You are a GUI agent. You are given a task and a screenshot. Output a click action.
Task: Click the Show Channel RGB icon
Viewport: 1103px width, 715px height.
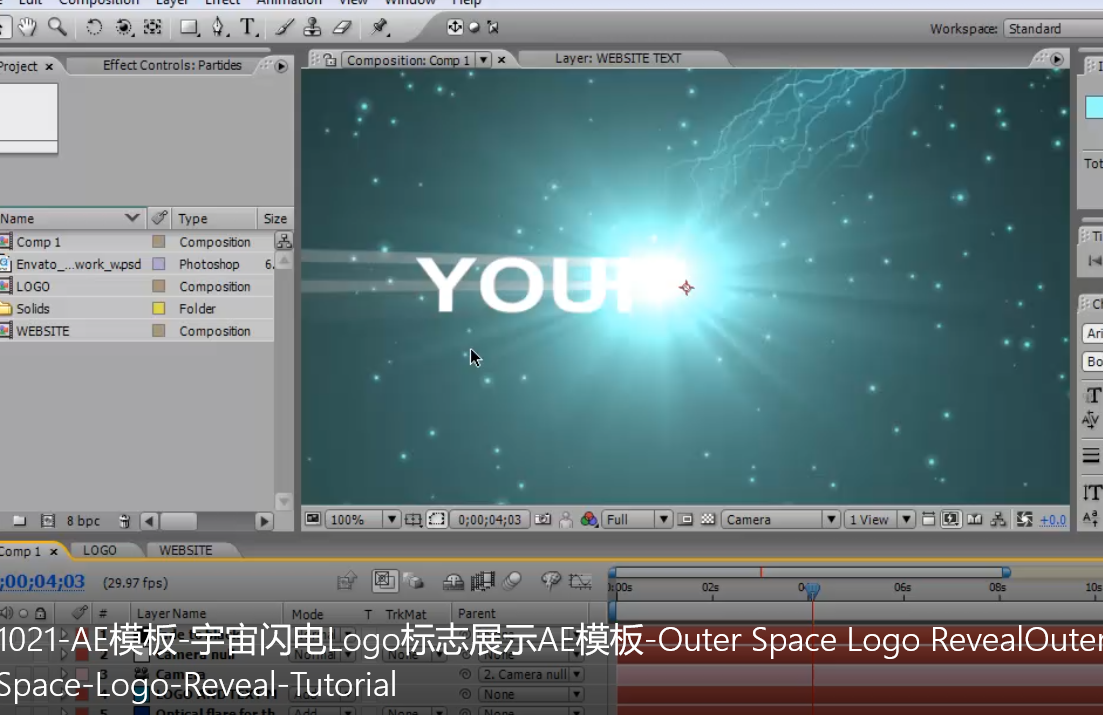point(589,519)
